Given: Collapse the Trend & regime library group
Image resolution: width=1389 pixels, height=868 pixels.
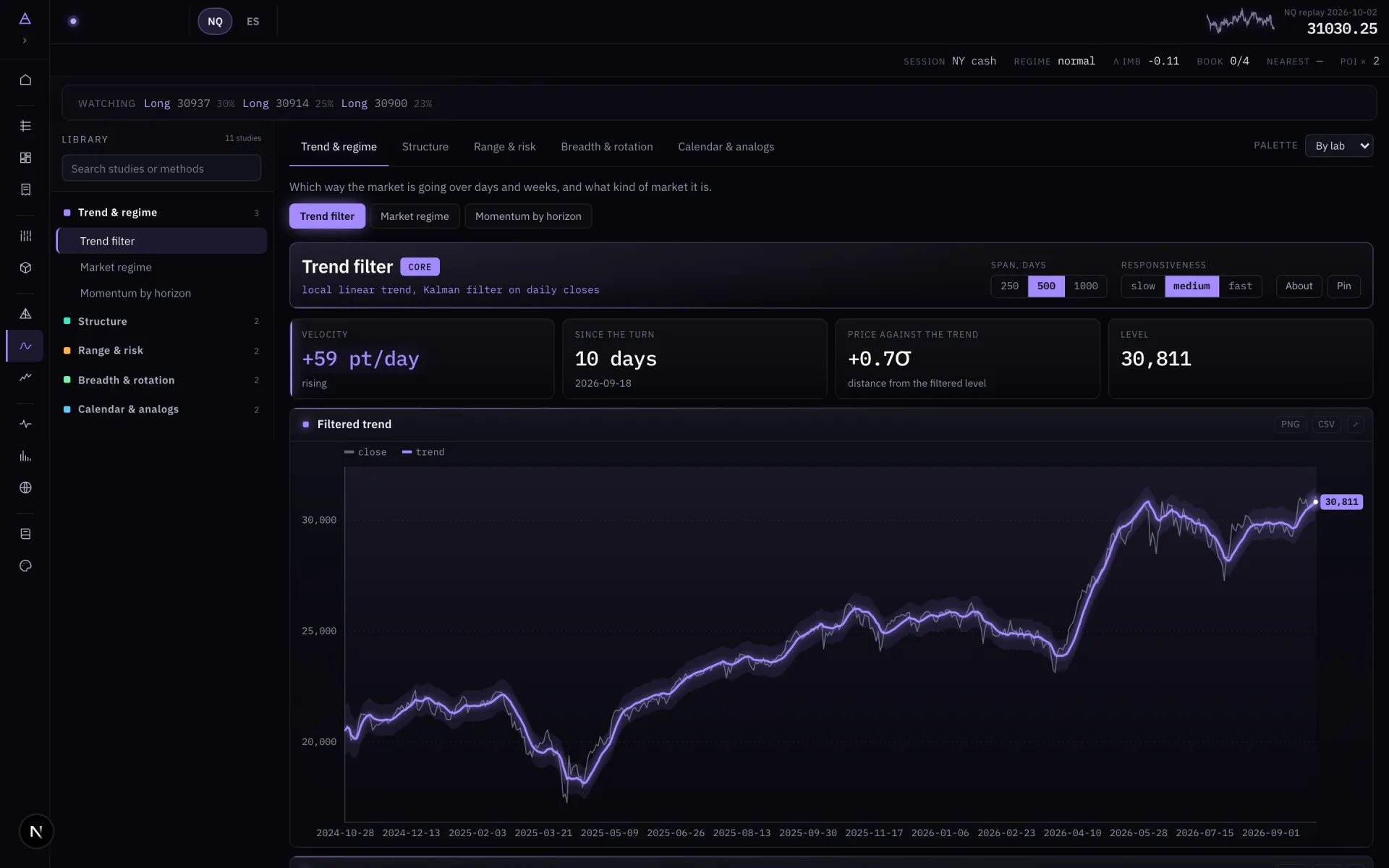Looking at the screenshot, I should [161, 213].
